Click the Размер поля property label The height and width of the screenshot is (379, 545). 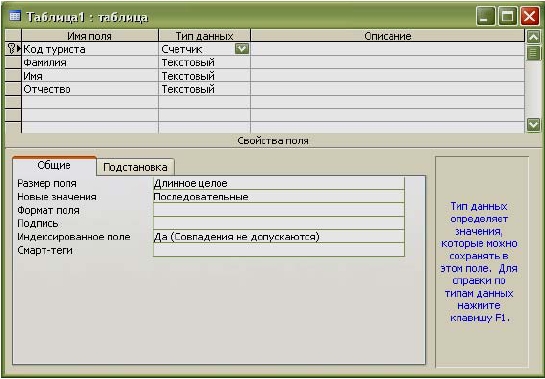coord(47,183)
